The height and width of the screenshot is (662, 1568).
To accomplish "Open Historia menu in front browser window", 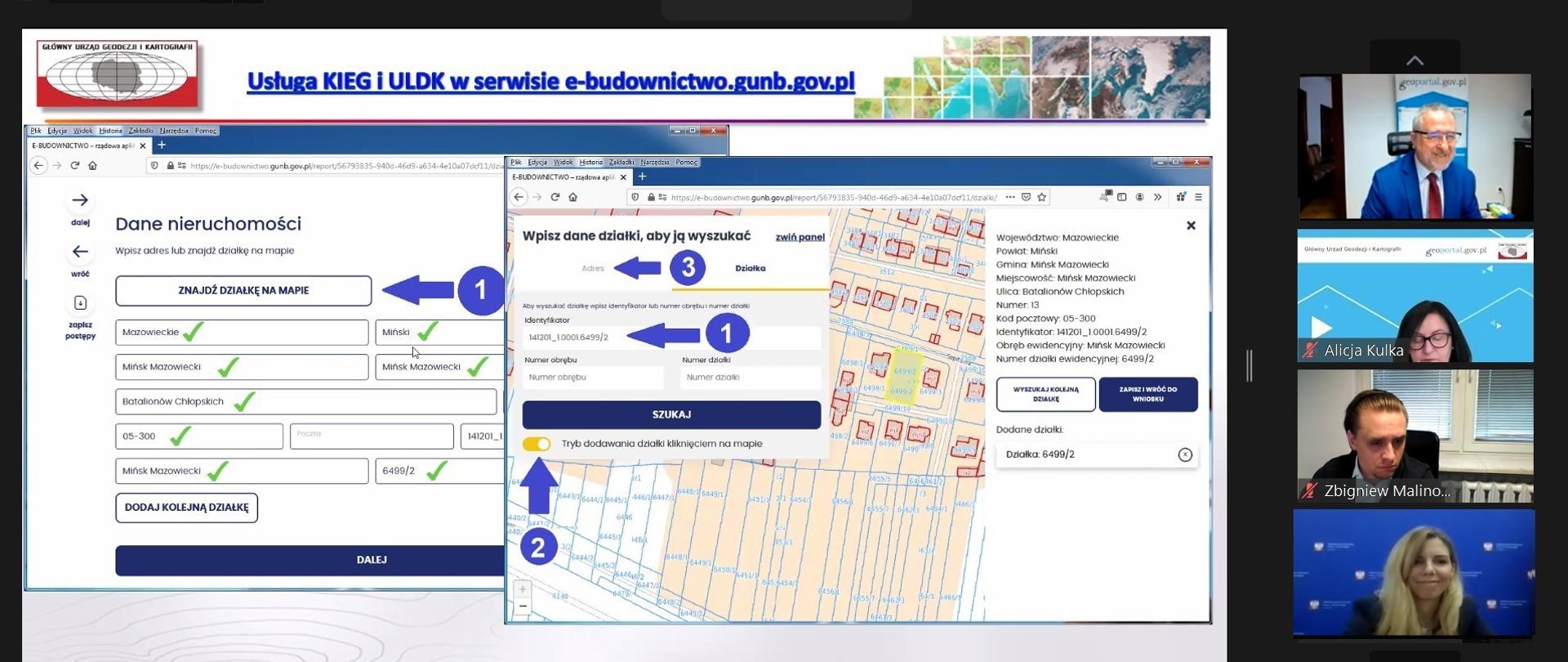I will pos(590,162).
